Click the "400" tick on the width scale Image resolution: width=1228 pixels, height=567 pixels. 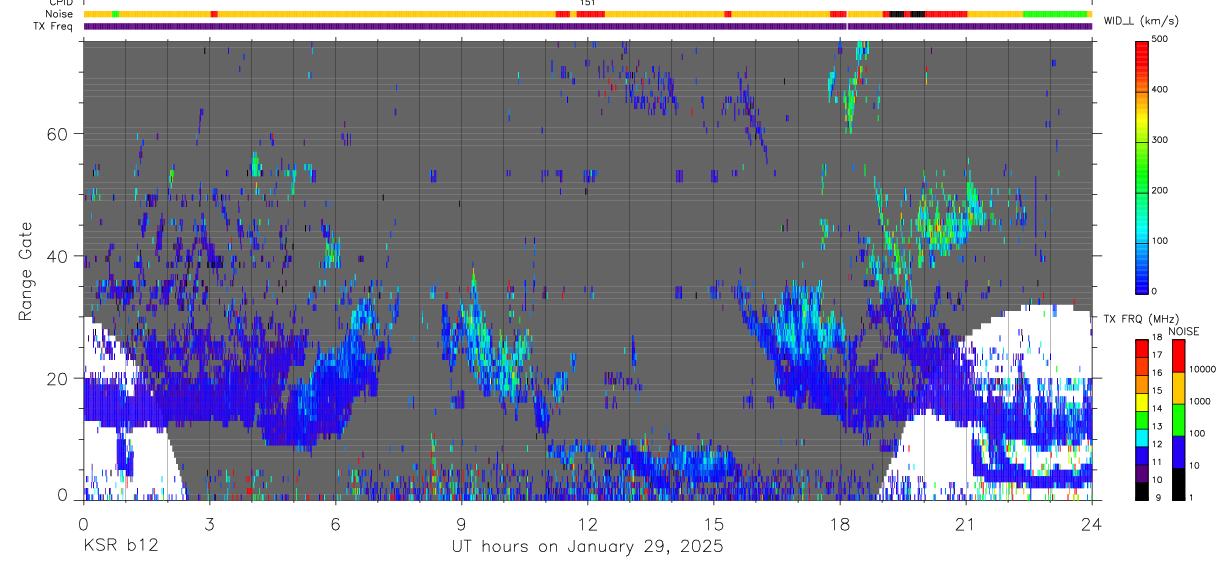1162,90
